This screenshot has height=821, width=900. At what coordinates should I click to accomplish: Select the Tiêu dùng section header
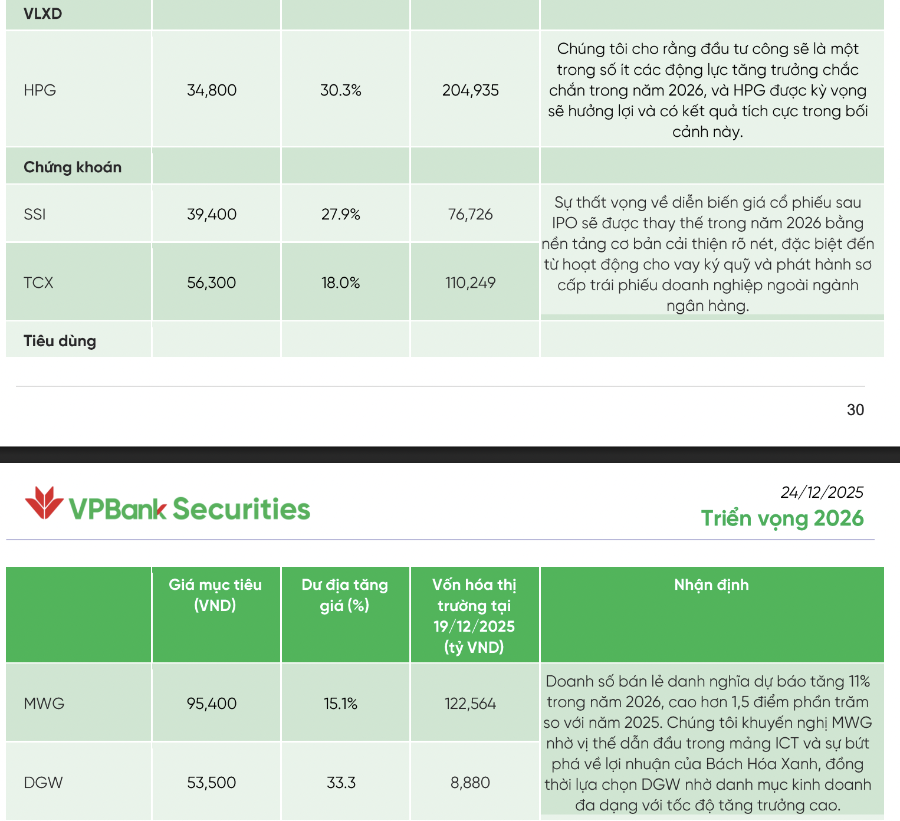click(x=60, y=341)
